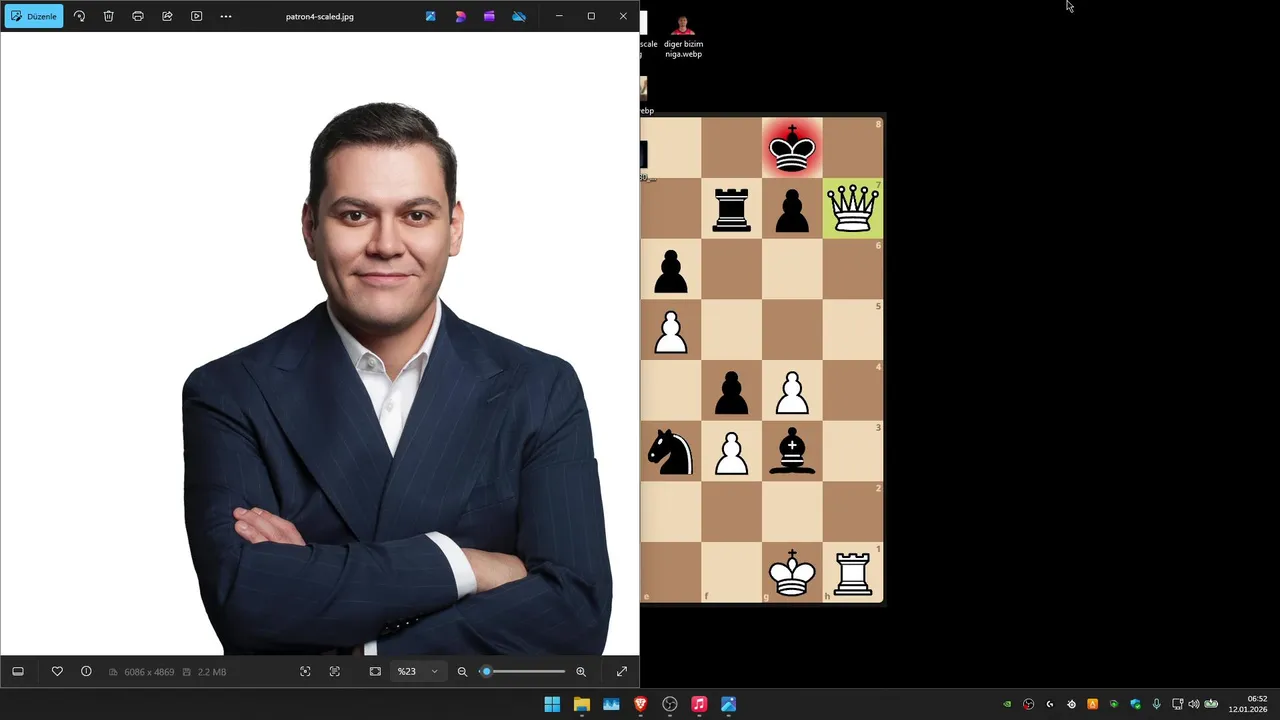Mark photo as favorite with heart icon
The height and width of the screenshot is (720, 1280).
57,671
